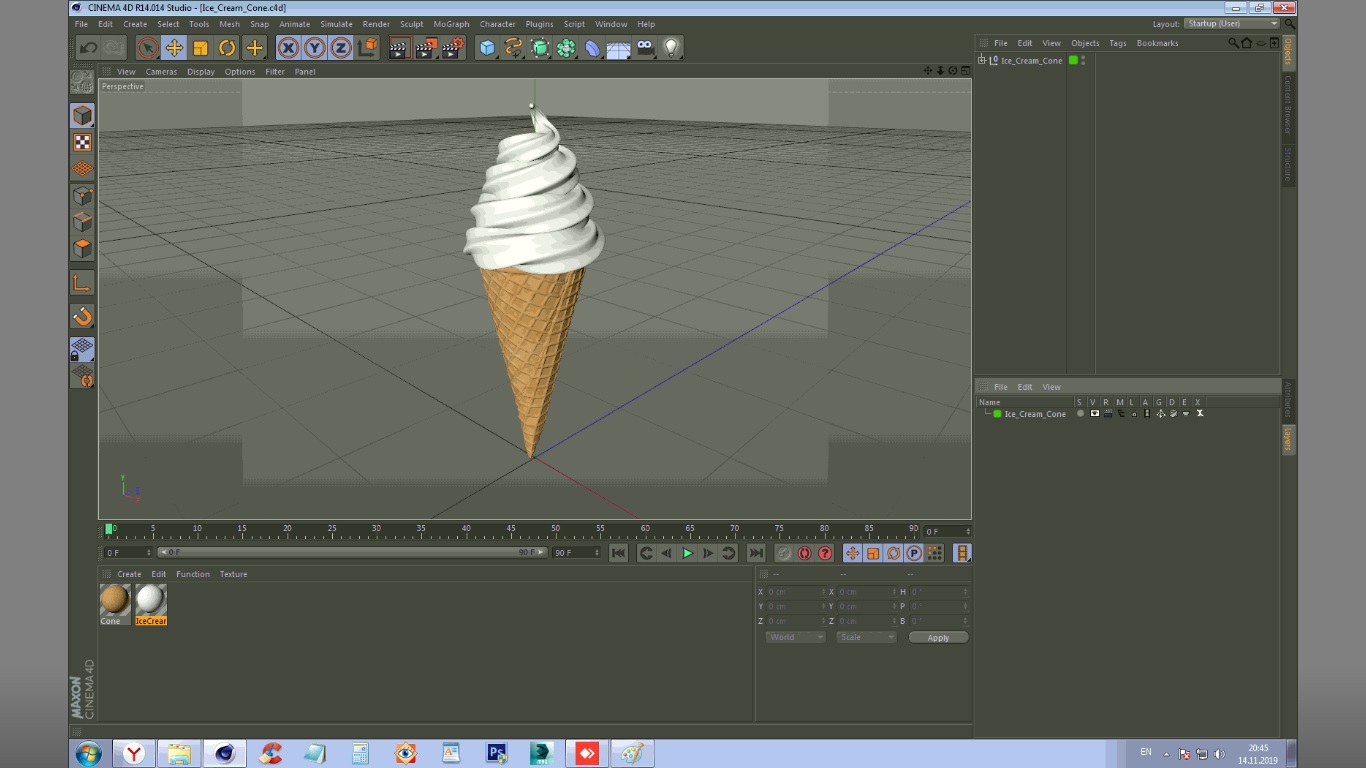Open the Windows Start button
Viewport: 1366px width, 768px height.
[88, 753]
